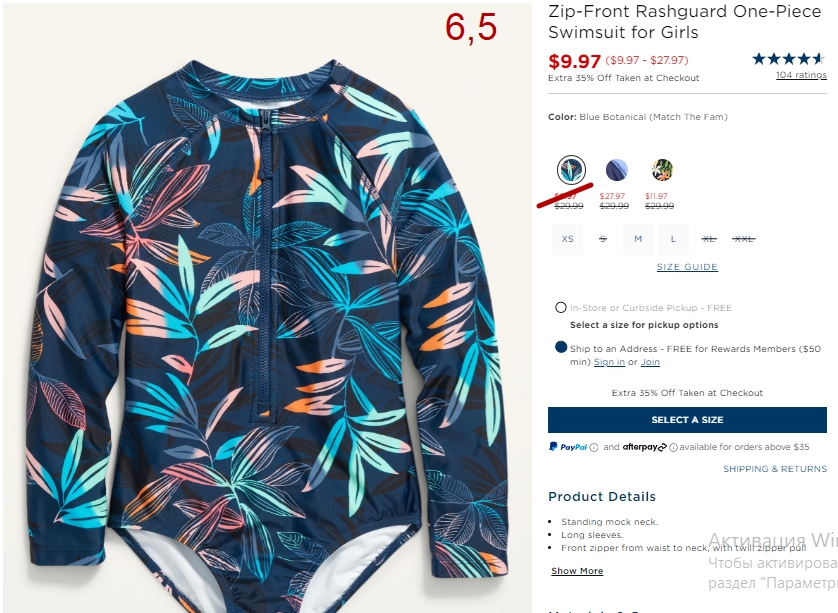Click the afterpay info icon

[673, 448]
